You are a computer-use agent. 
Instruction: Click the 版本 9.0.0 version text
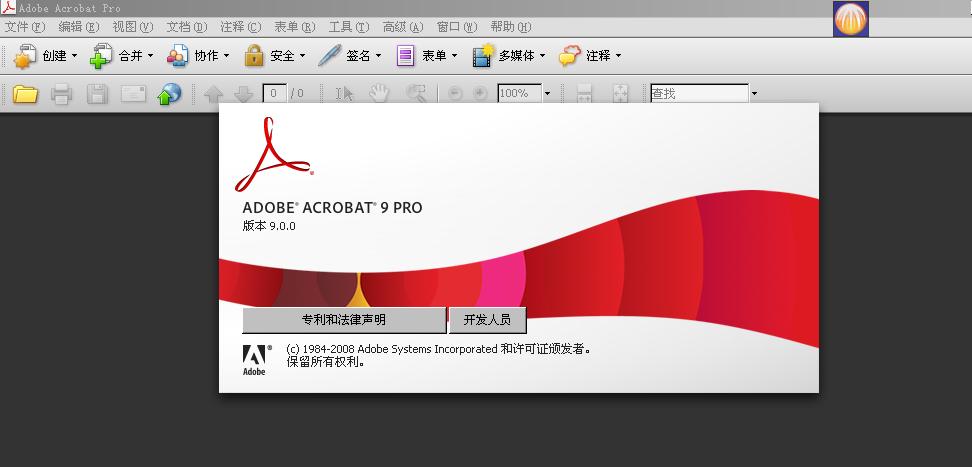click(x=269, y=226)
